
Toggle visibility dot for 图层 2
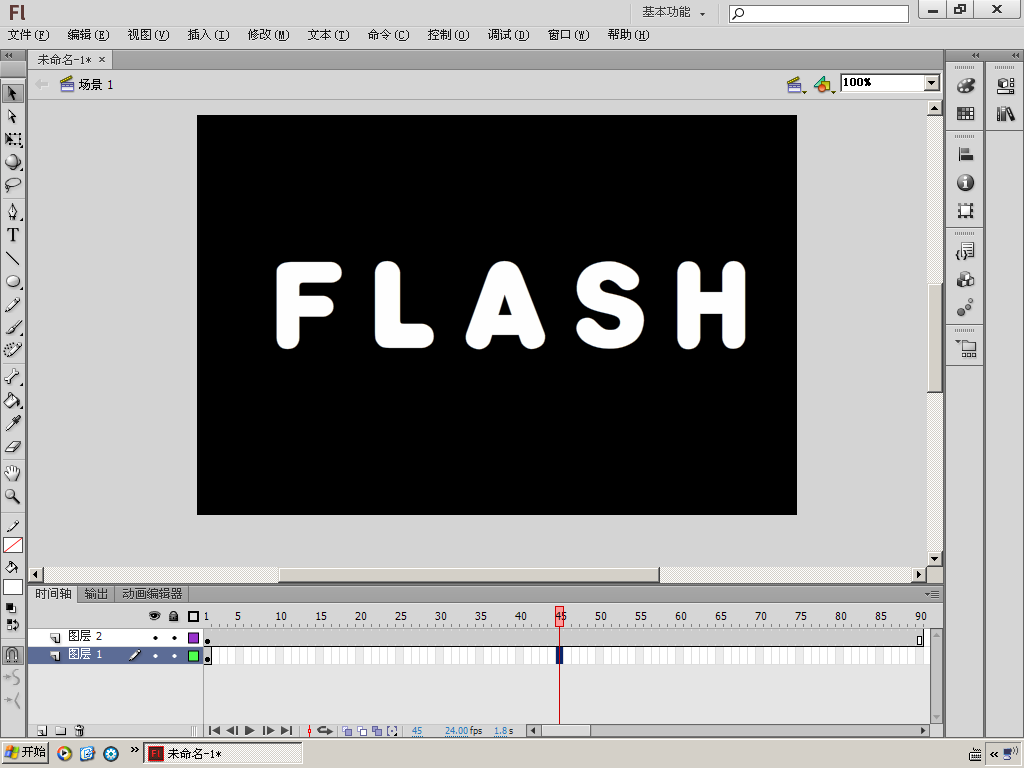tap(155, 638)
